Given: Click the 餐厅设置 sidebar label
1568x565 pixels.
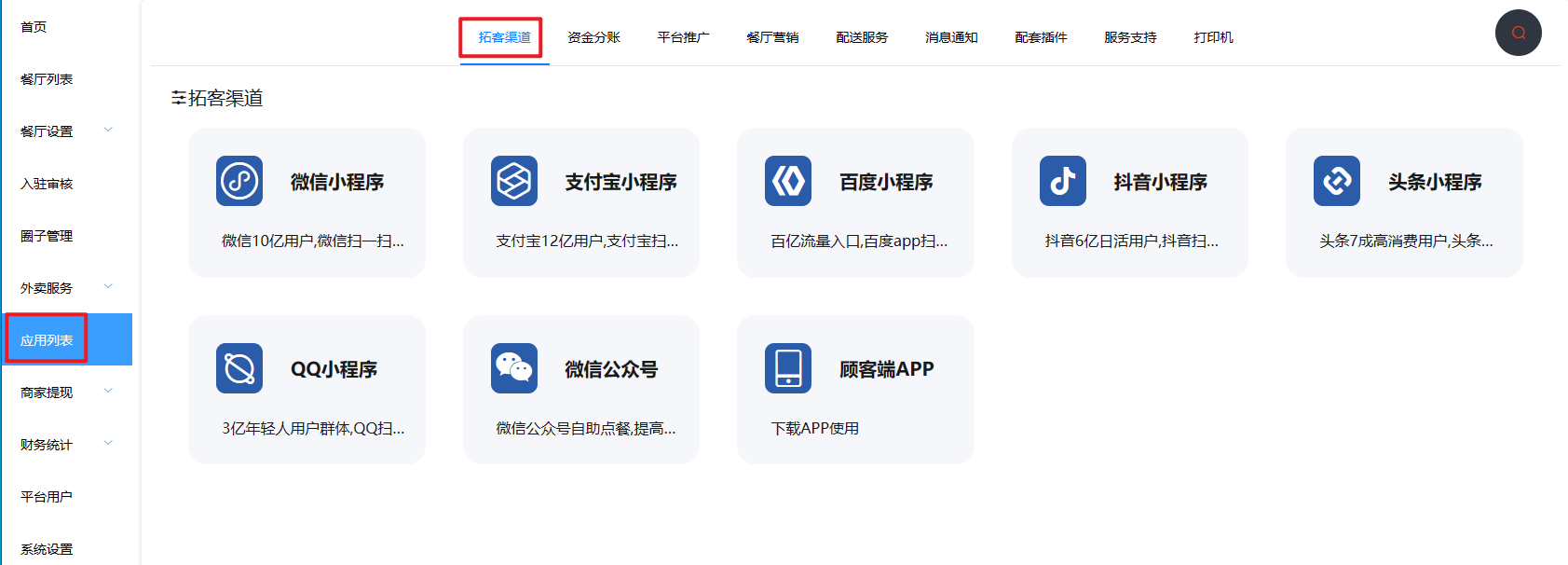Looking at the screenshot, I should click(x=47, y=131).
